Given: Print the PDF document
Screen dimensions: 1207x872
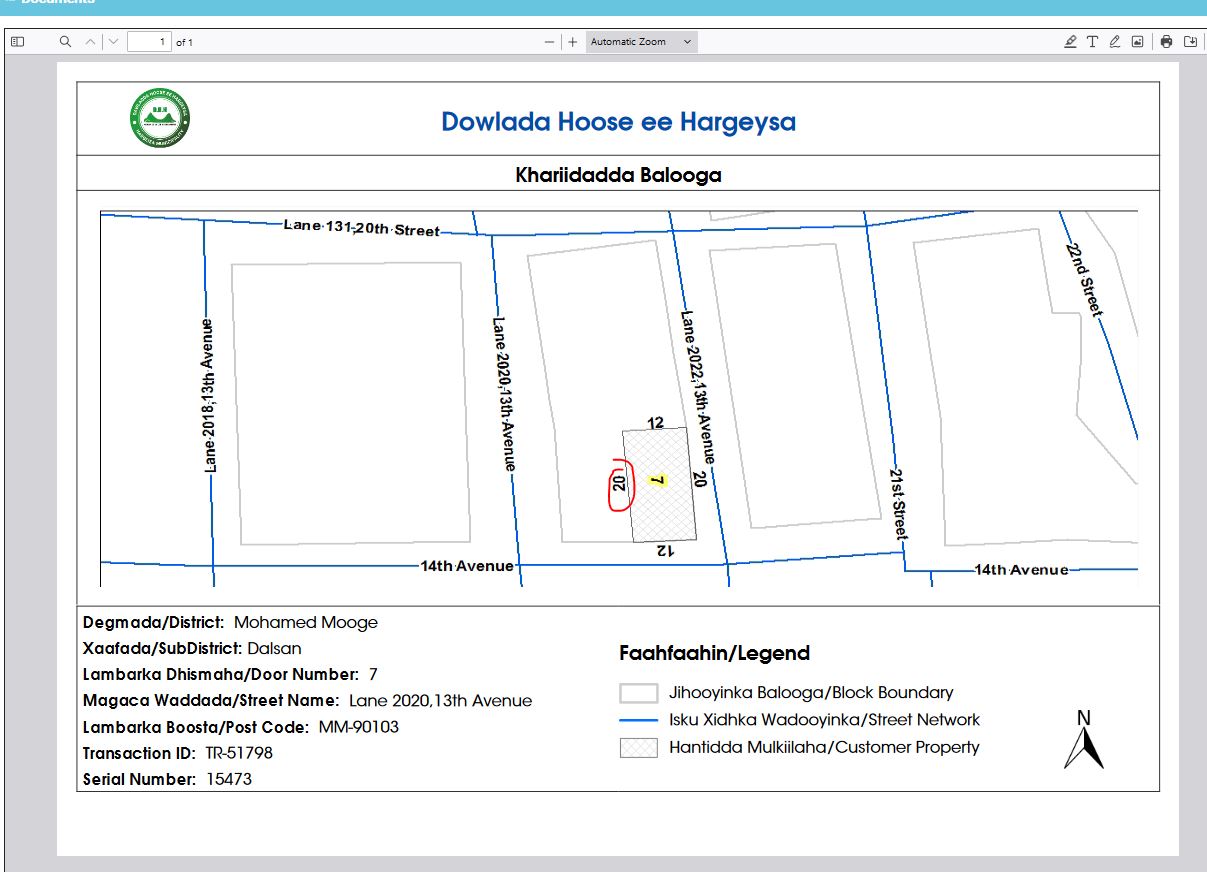Looking at the screenshot, I should 1166,42.
